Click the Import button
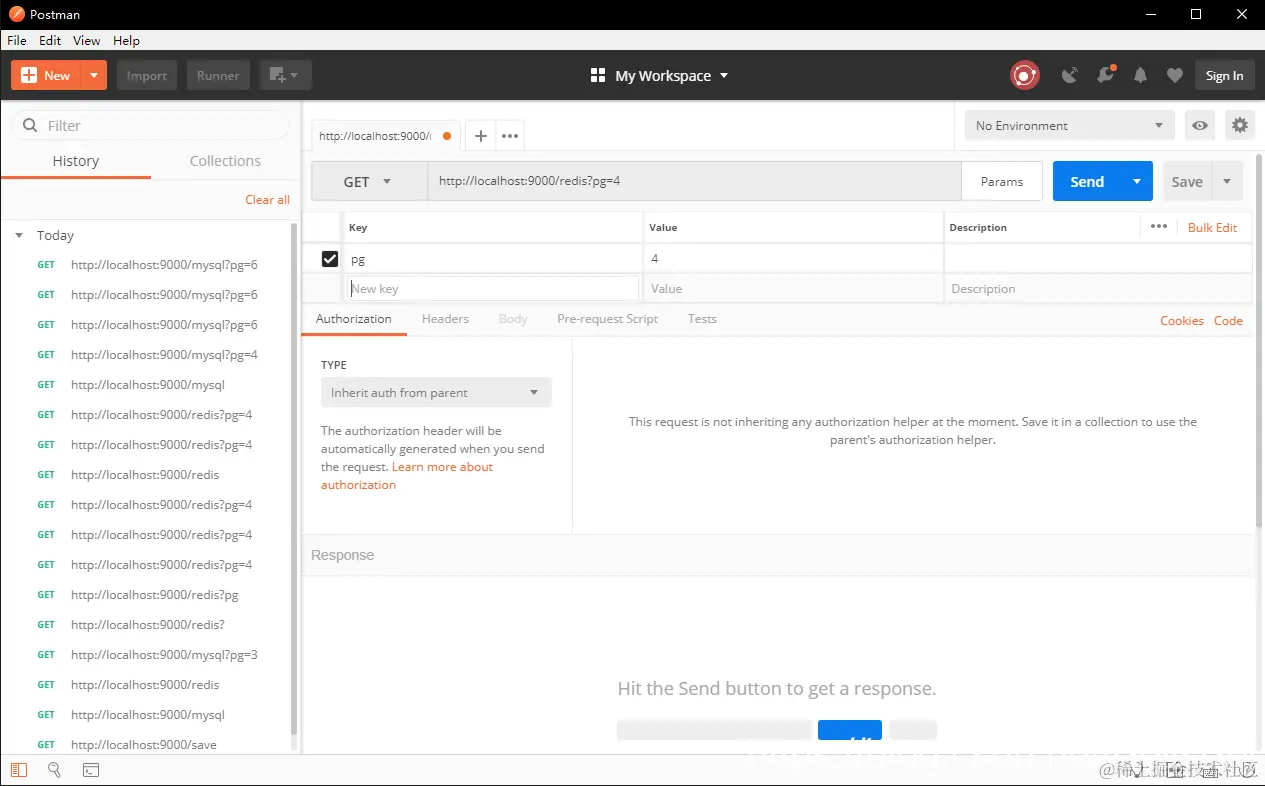The height and width of the screenshot is (786, 1265). coord(147,75)
